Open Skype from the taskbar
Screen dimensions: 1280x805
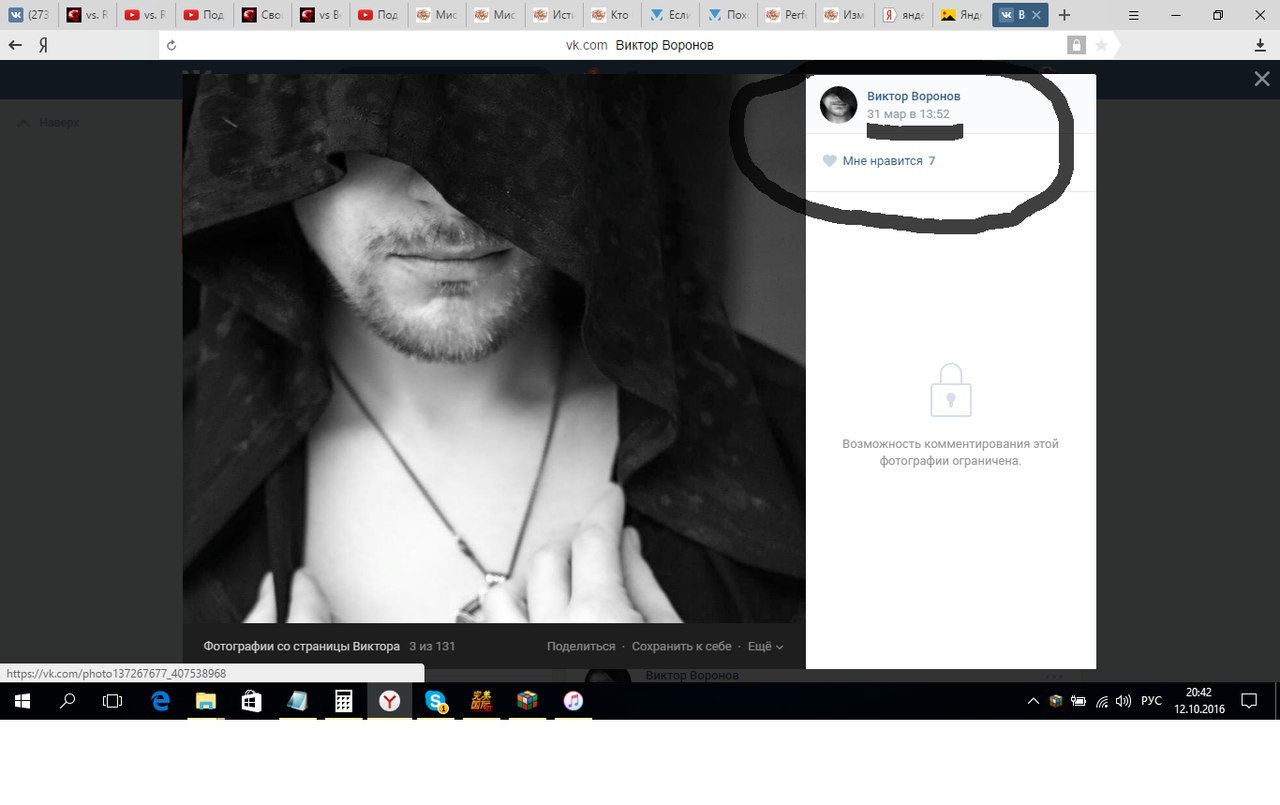click(435, 701)
